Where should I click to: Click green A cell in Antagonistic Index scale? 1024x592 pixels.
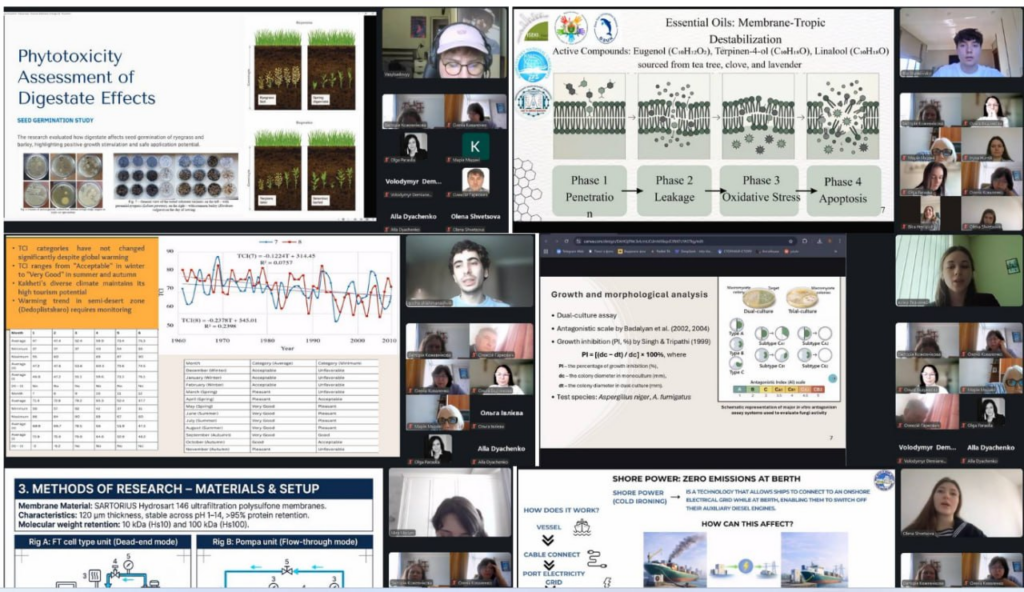point(738,388)
